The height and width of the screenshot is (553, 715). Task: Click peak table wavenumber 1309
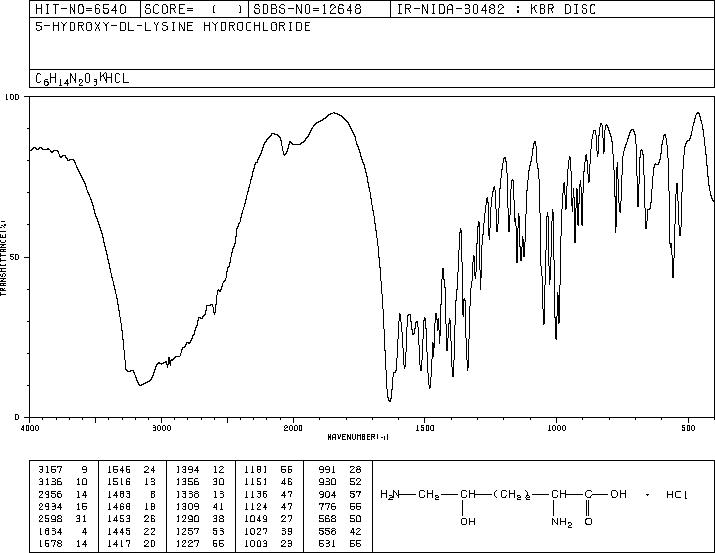(187, 506)
